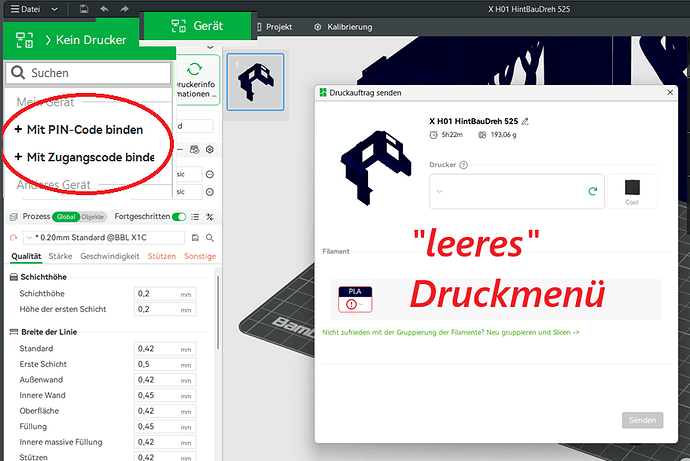Click the redo arrow icon

click(x=125, y=9)
